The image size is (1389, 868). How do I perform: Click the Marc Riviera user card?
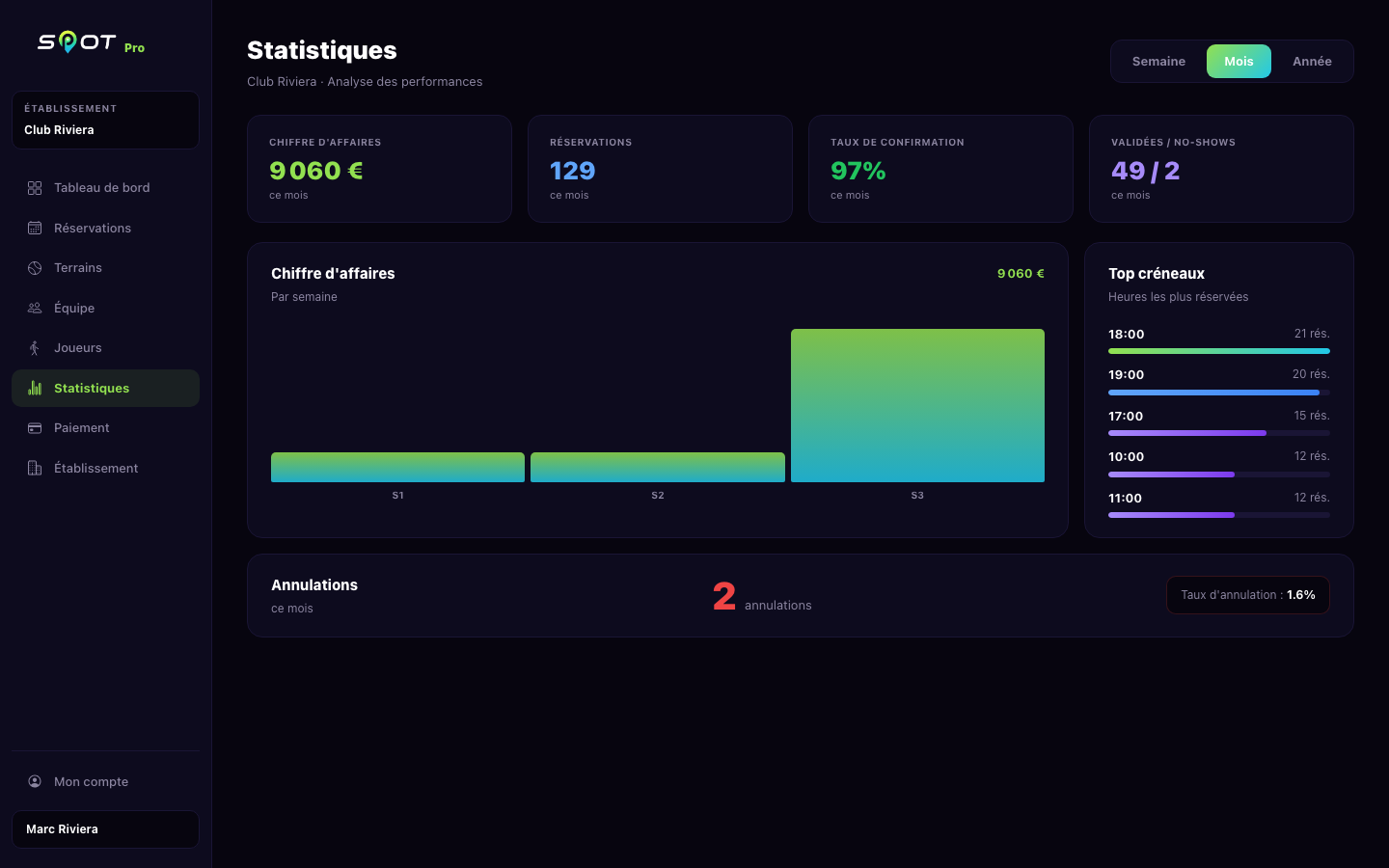click(x=105, y=829)
